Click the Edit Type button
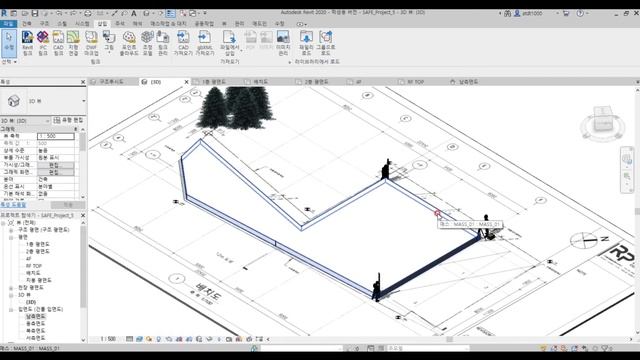 pyautogui.click(x=68, y=120)
